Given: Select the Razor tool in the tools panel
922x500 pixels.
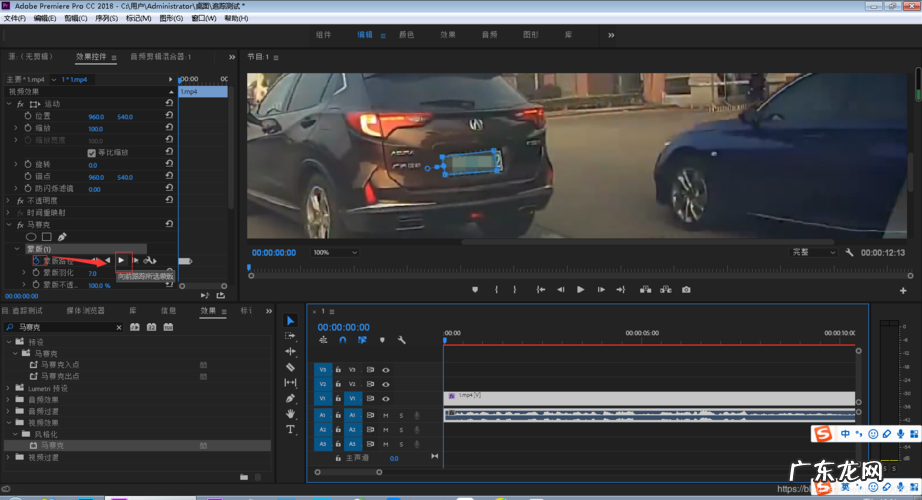Looking at the screenshot, I should tap(291, 367).
